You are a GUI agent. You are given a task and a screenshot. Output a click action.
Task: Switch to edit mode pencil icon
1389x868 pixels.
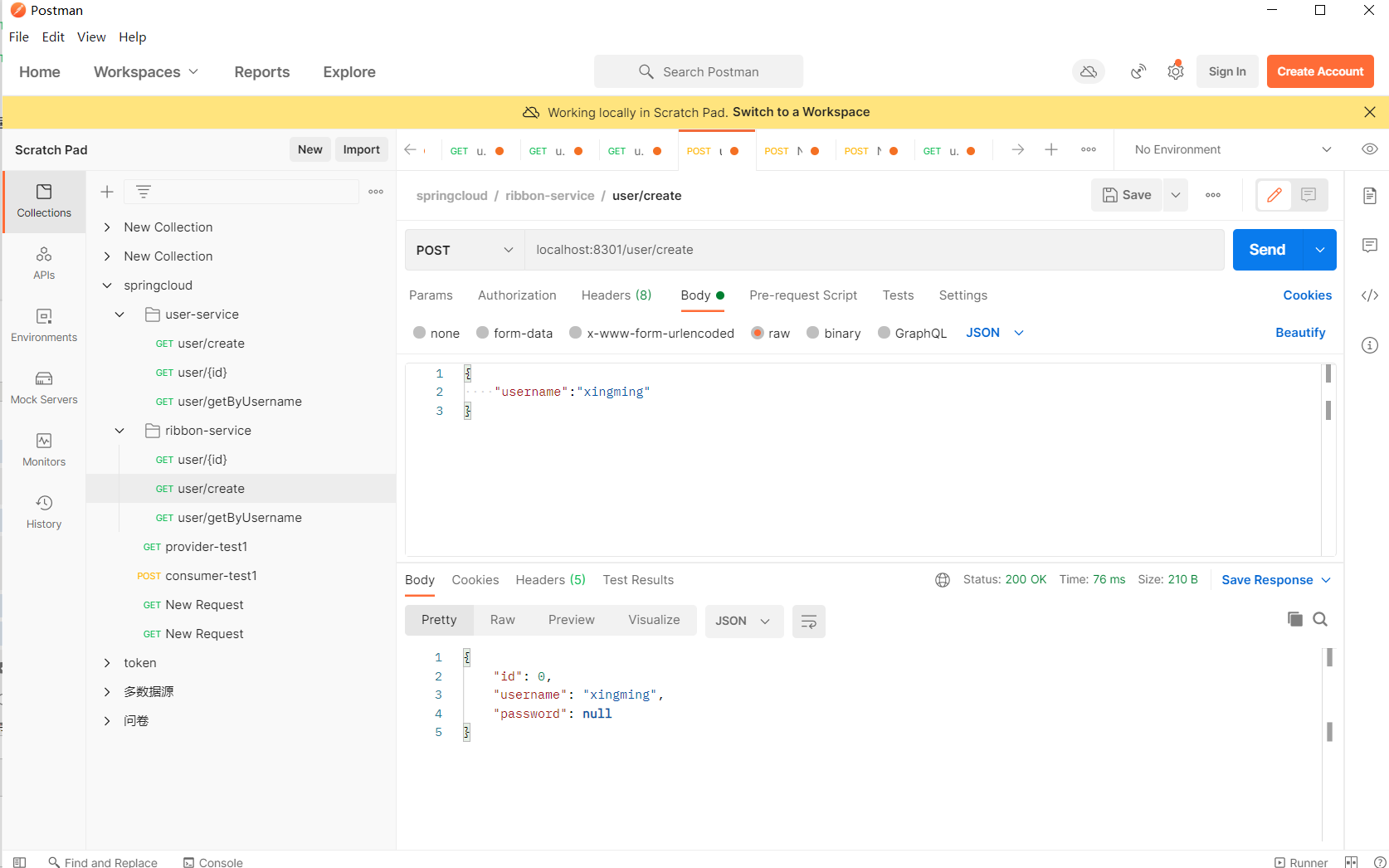point(1274,195)
